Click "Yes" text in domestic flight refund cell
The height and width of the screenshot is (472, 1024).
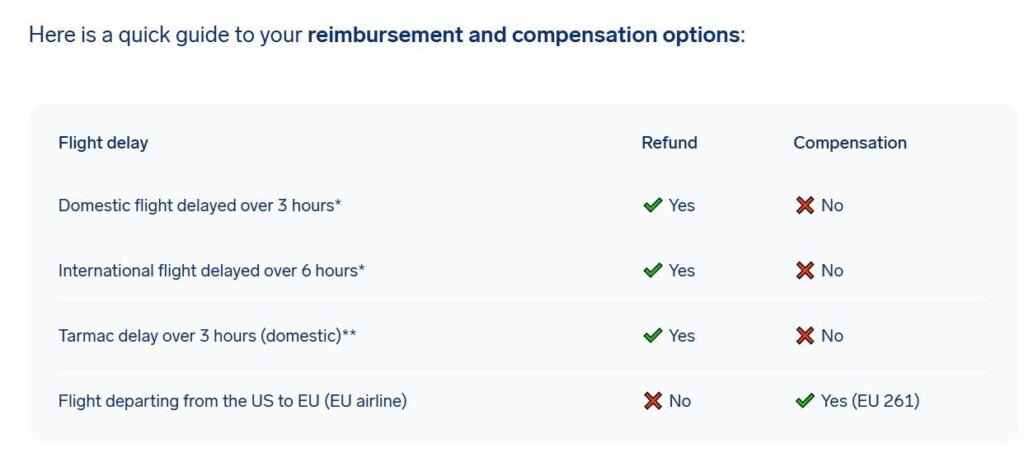(x=682, y=205)
